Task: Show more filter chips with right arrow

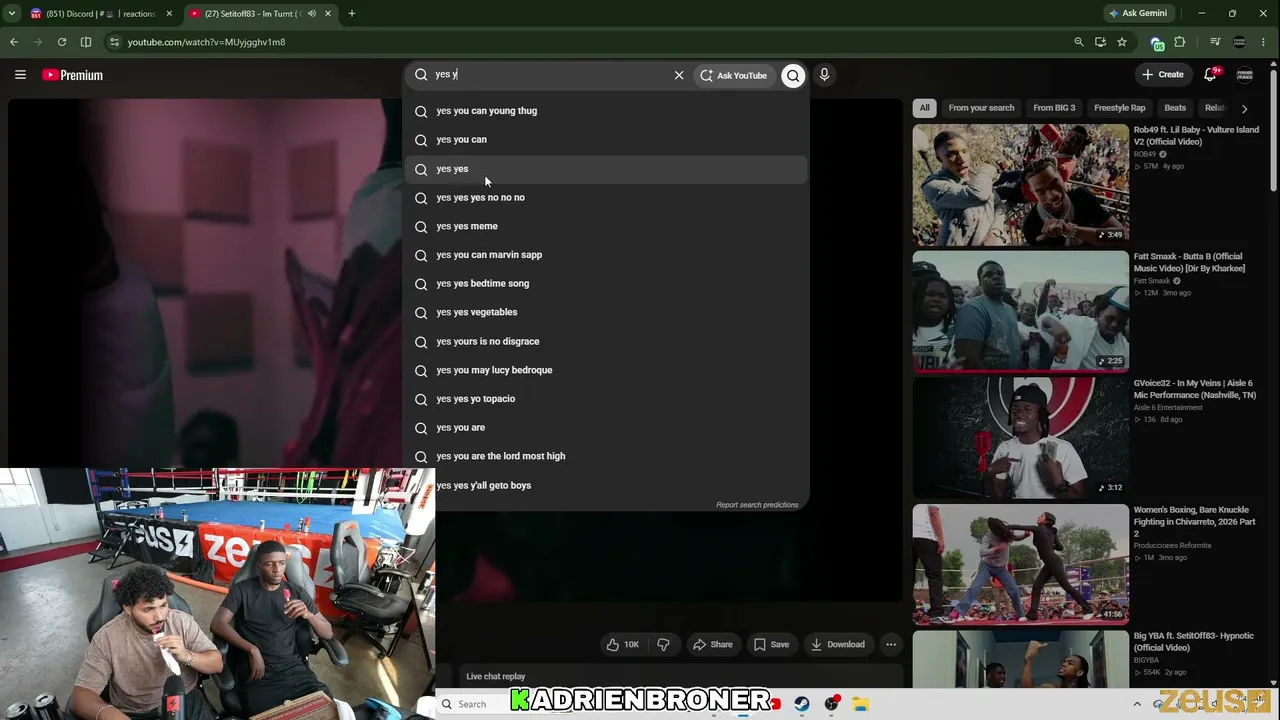Action: coord(1244,108)
